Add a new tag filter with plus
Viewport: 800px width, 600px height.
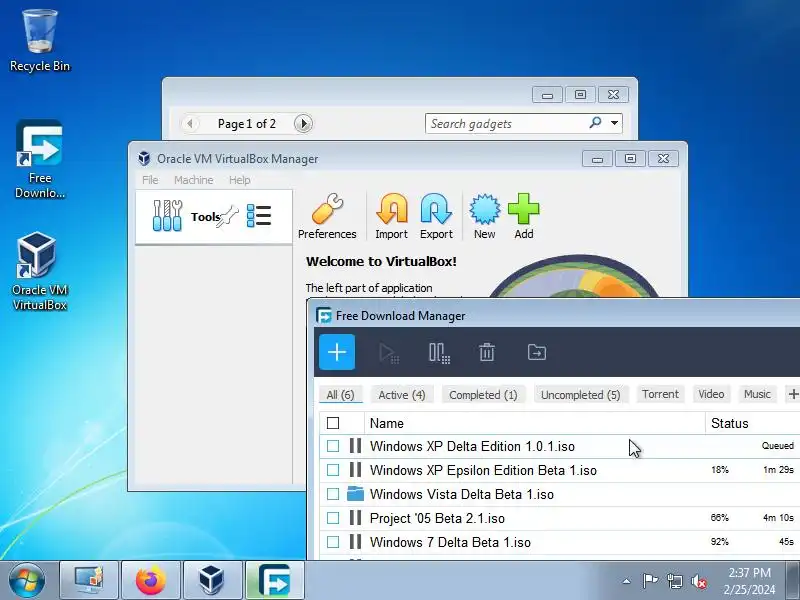(x=793, y=394)
